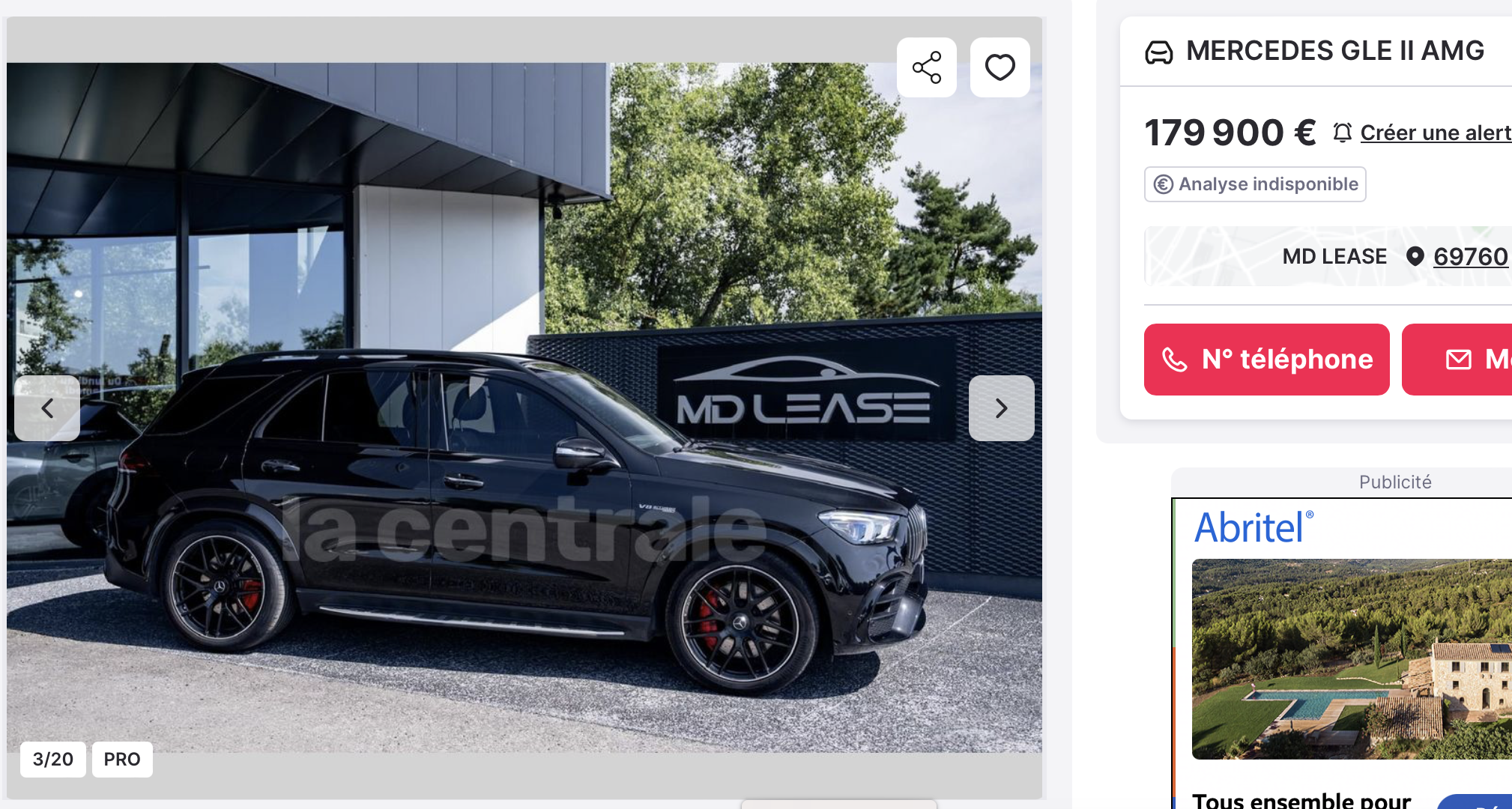
Task: Click the PRO seller badge
Action: (x=122, y=760)
